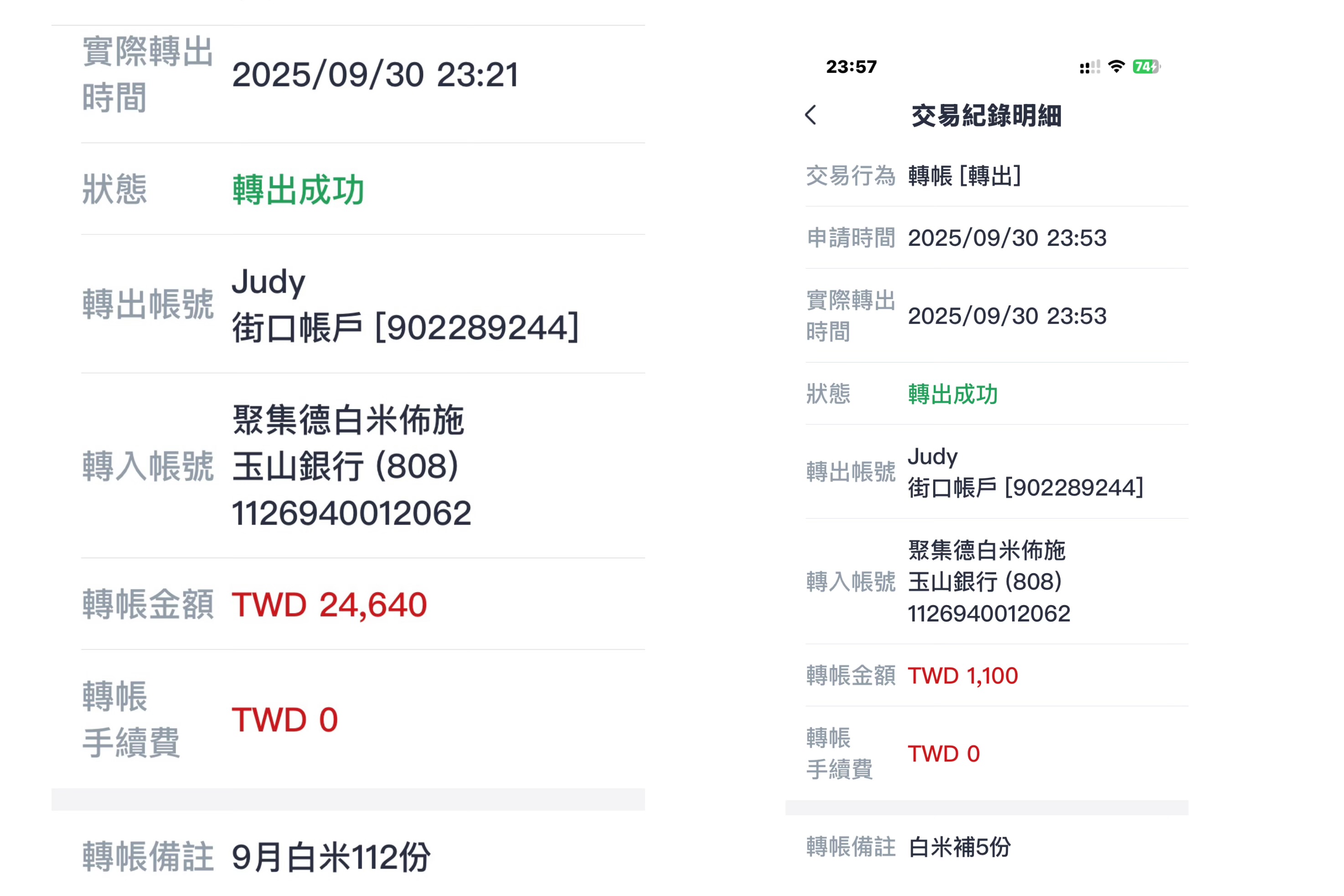Image resolution: width=1344 pixels, height=896 pixels.
Task: Select the 轉帳 [轉出] transaction type text
Action: coord(964,176)
